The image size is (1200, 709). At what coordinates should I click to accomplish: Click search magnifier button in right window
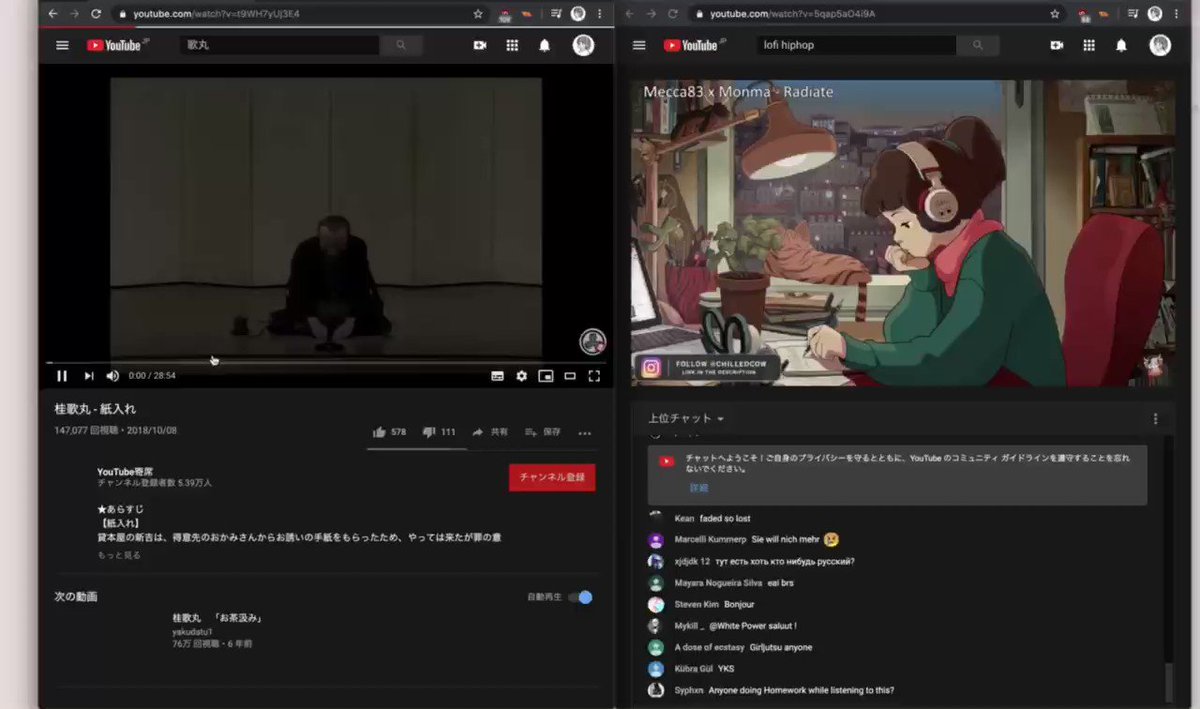978,45
